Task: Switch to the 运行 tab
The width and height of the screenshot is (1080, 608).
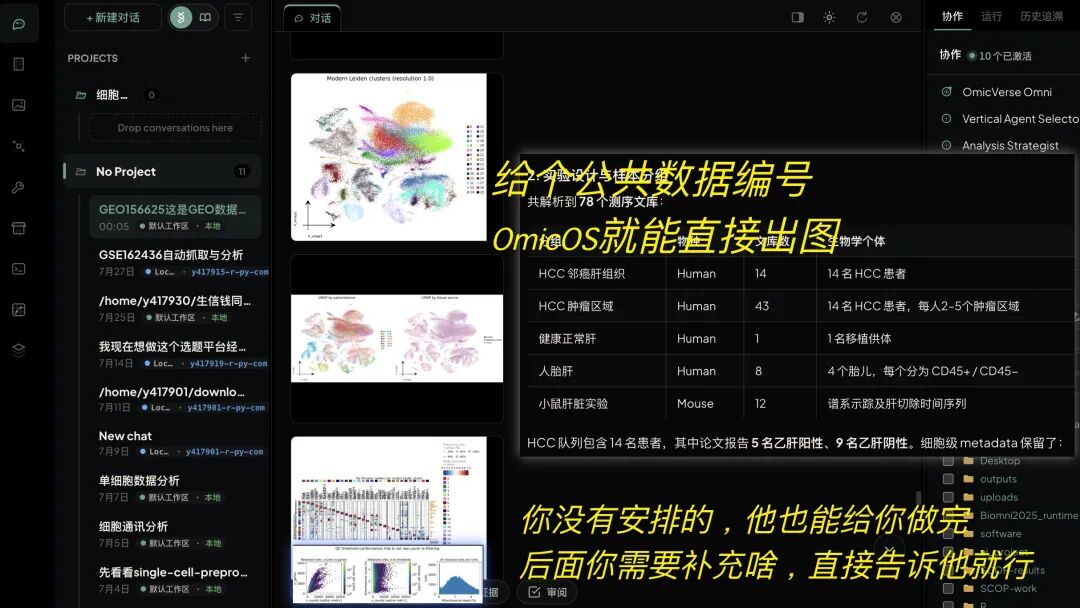Action: point(992,17)
